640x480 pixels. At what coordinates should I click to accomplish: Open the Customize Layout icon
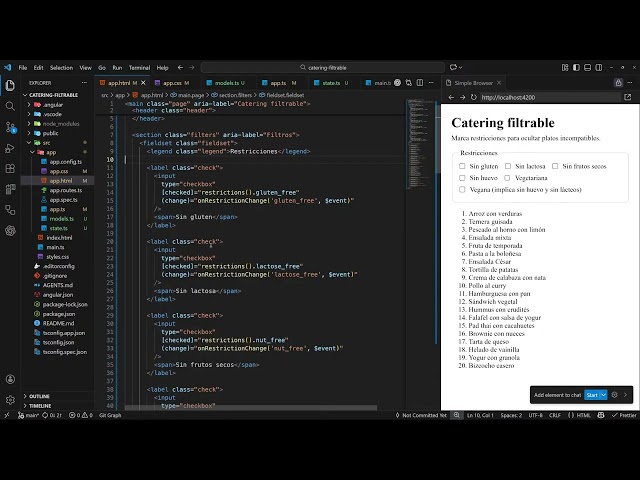[x=565, y=68]
